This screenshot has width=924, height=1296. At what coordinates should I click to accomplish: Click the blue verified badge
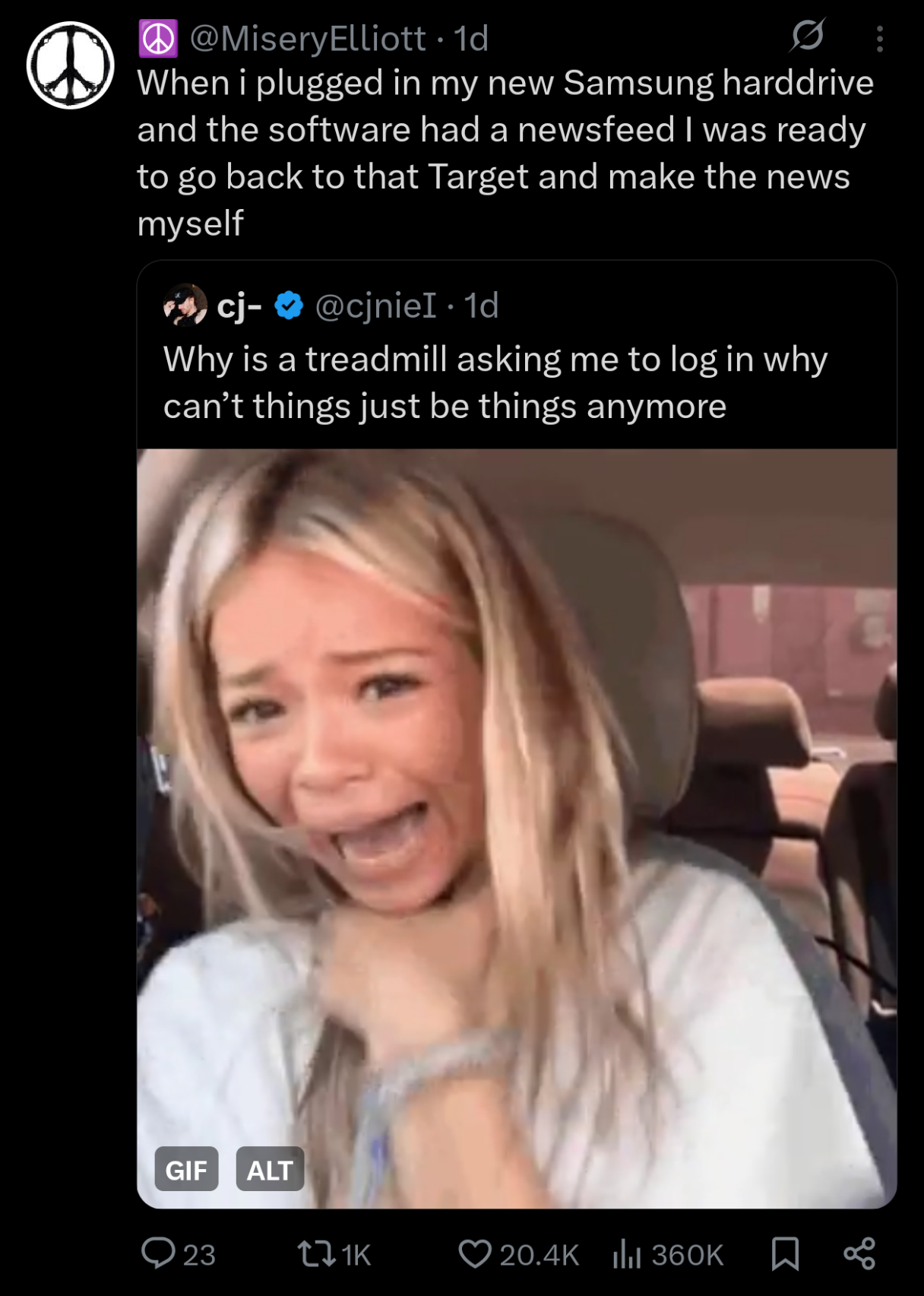289,306
